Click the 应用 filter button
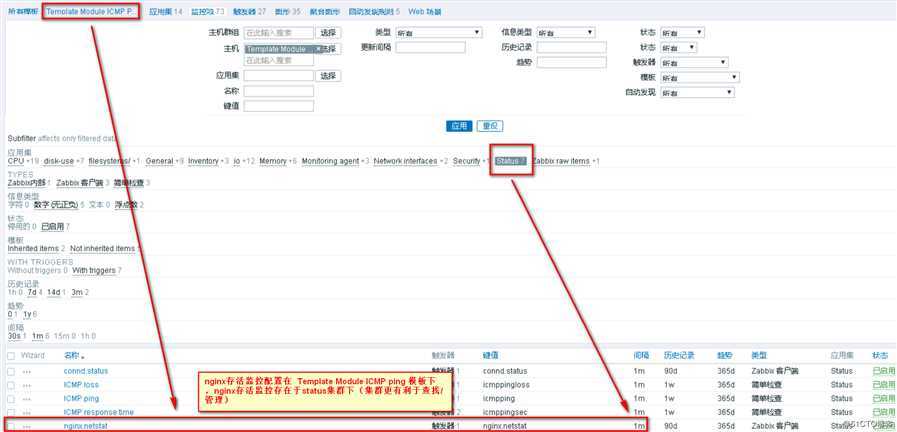 459,126
